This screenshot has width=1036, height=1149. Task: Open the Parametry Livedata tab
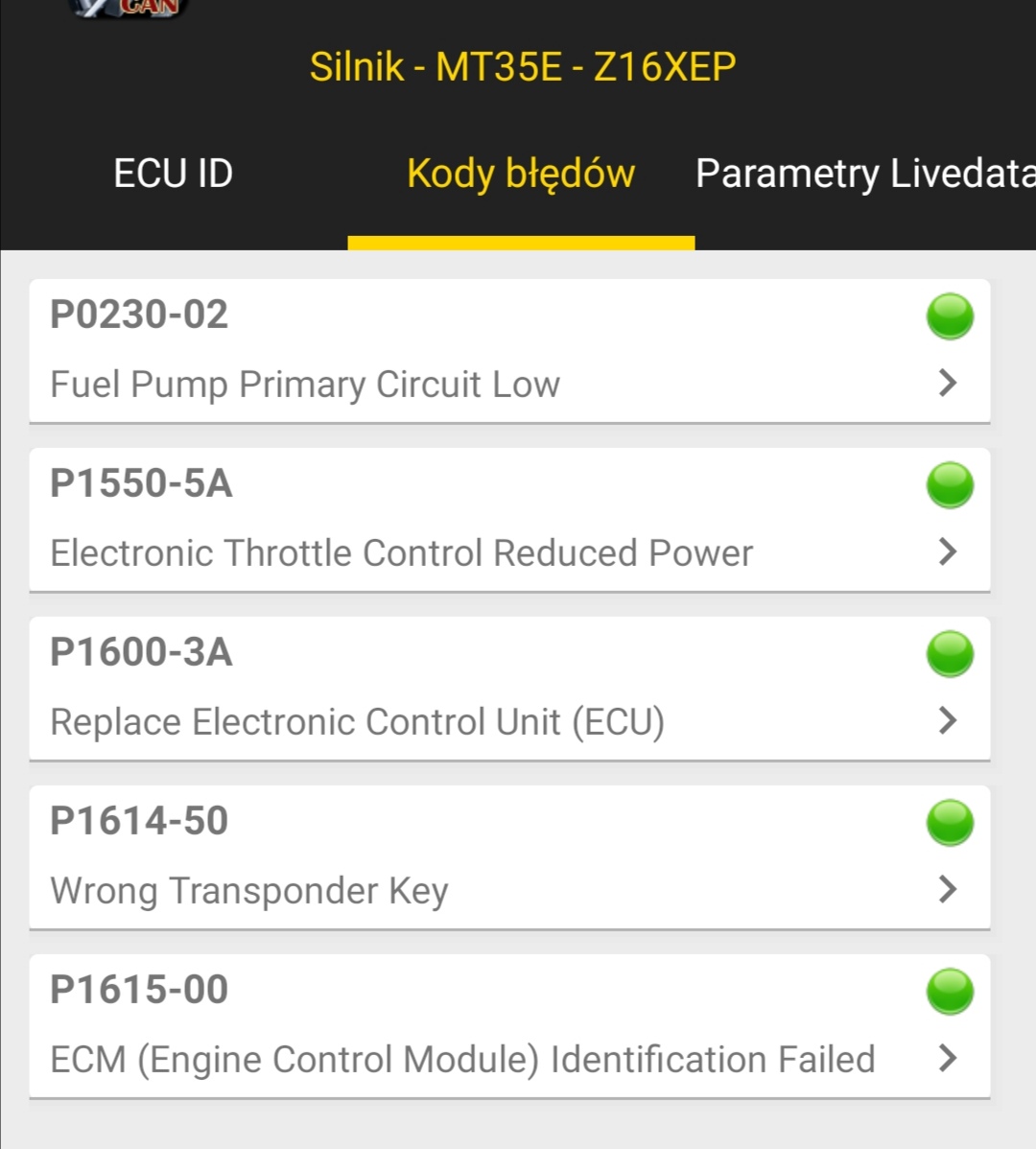click(864, 174)
